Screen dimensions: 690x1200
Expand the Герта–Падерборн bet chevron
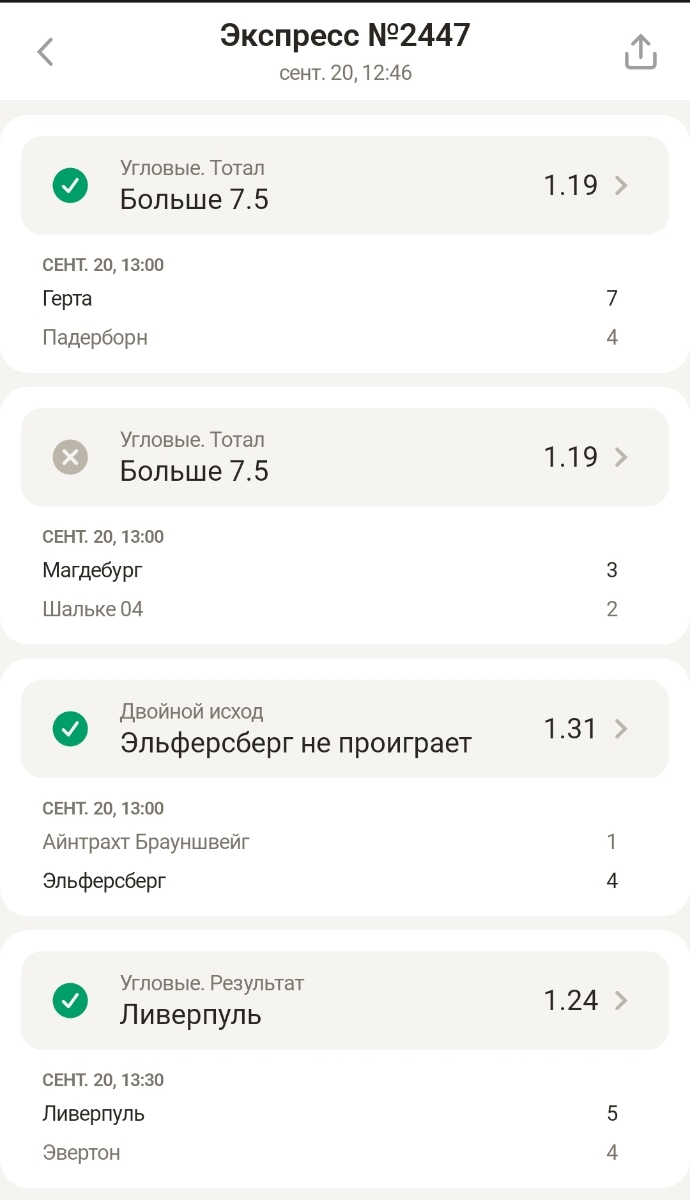click(622, 185)
